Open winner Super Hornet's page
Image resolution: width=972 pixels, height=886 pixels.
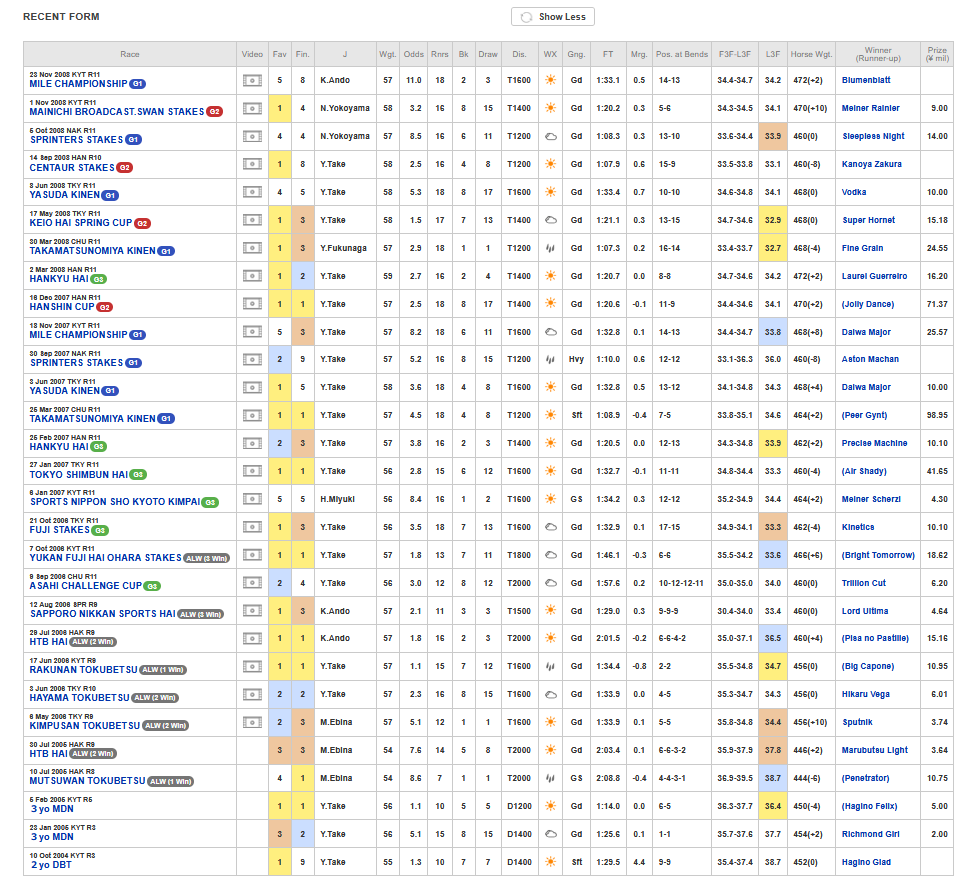(868, 220)
